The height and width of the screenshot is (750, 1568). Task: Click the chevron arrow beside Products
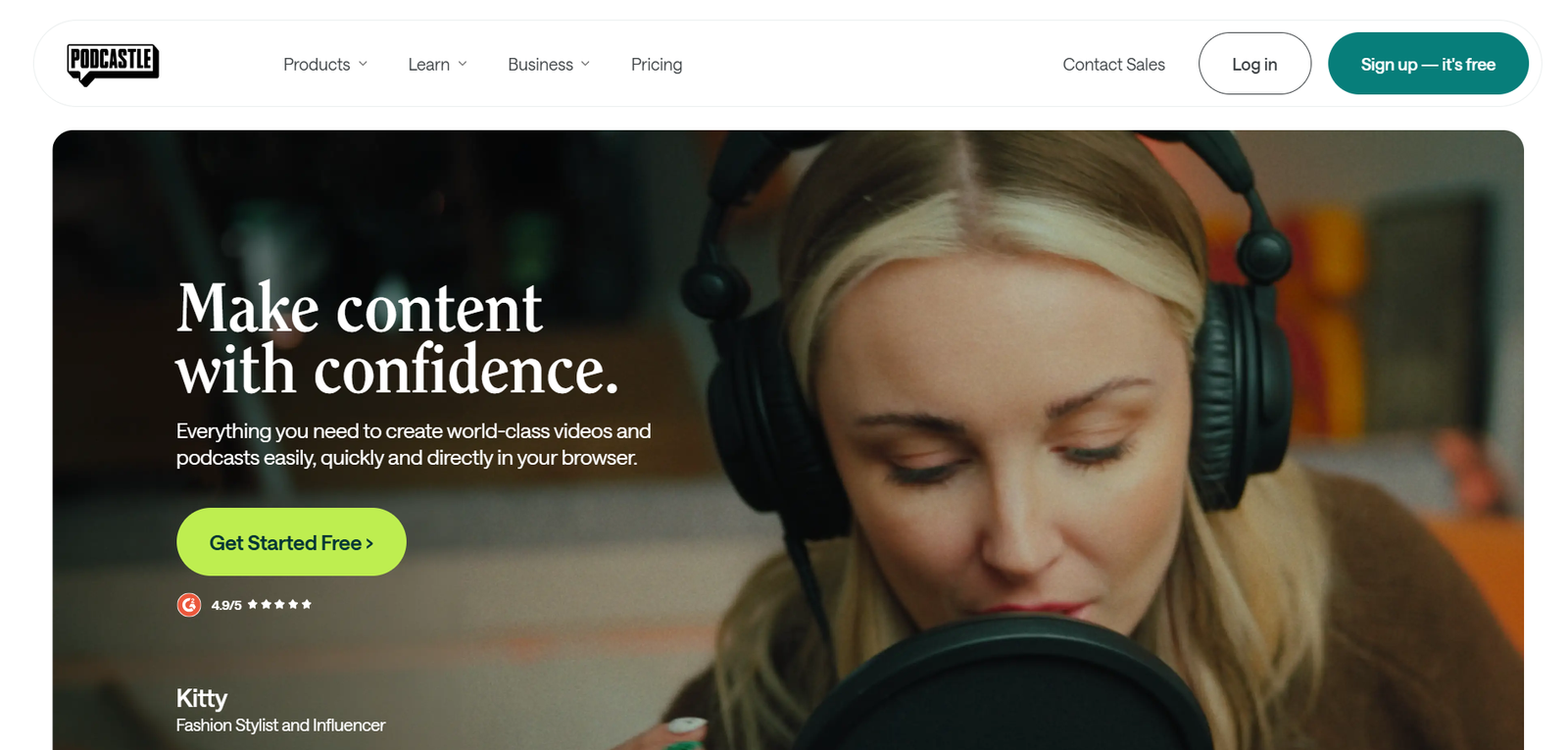[363, 64]
